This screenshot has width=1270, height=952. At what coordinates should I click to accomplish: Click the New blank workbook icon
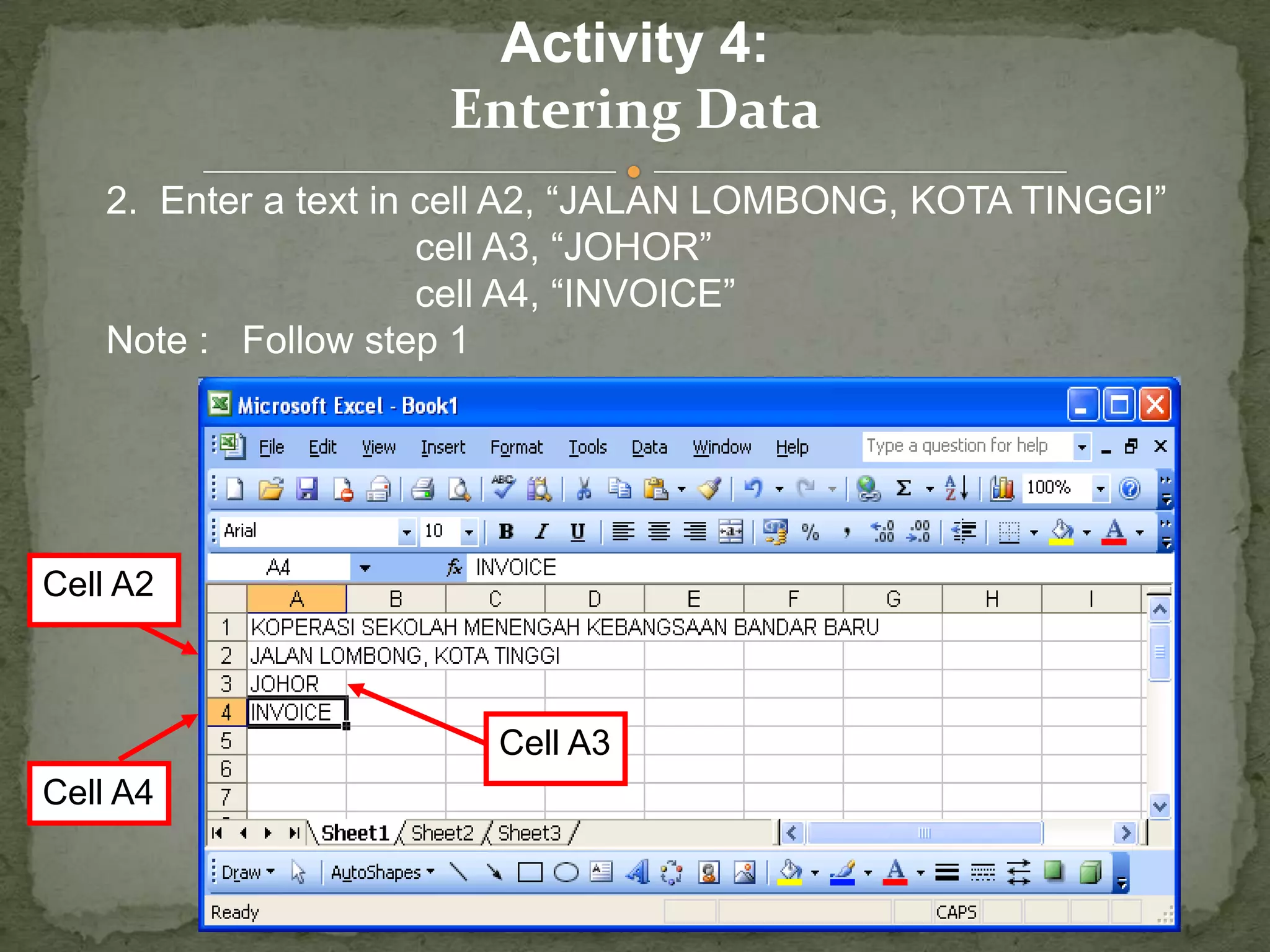(235, 489)
